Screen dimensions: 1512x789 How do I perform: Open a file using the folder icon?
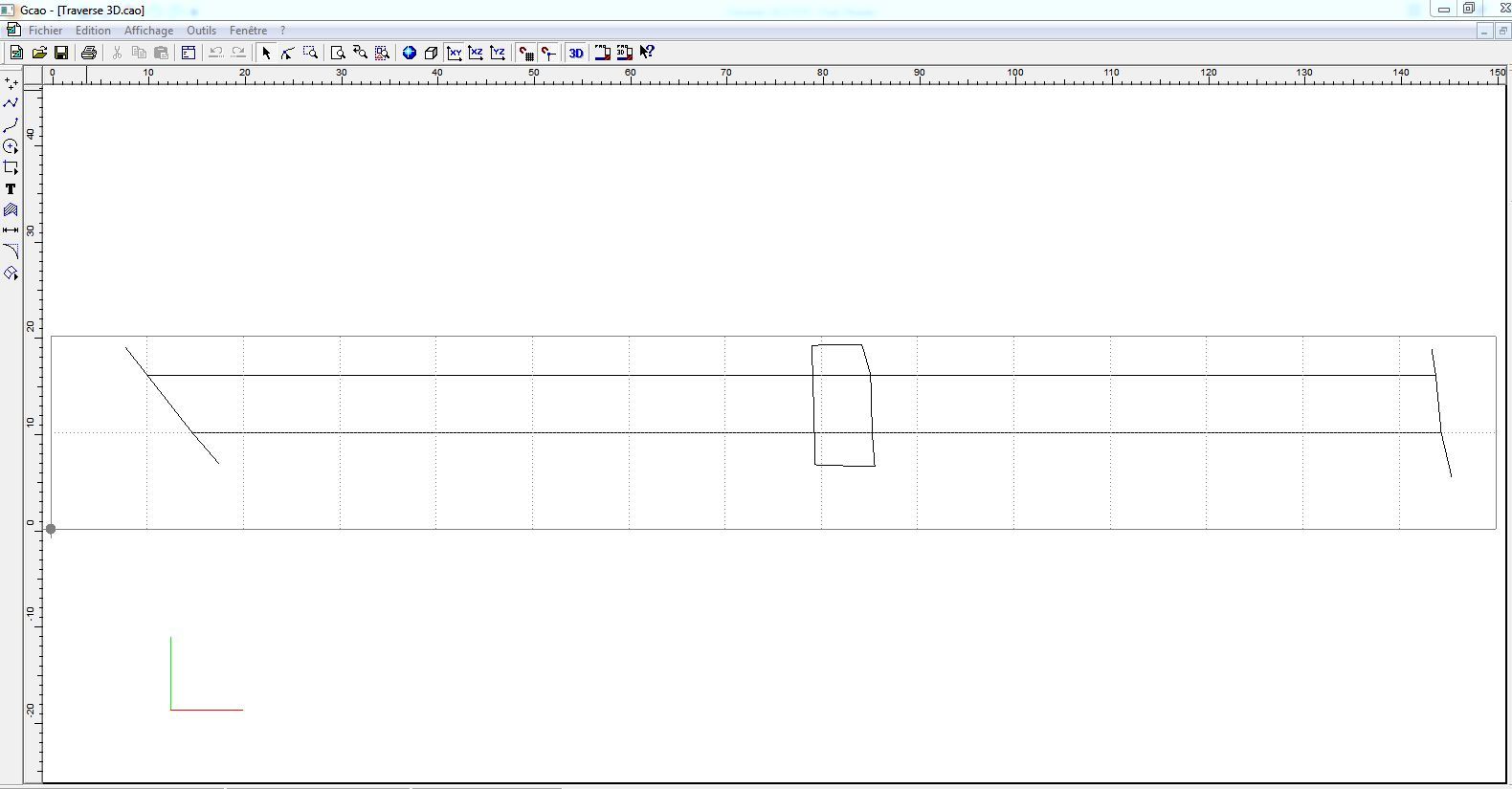39,53
